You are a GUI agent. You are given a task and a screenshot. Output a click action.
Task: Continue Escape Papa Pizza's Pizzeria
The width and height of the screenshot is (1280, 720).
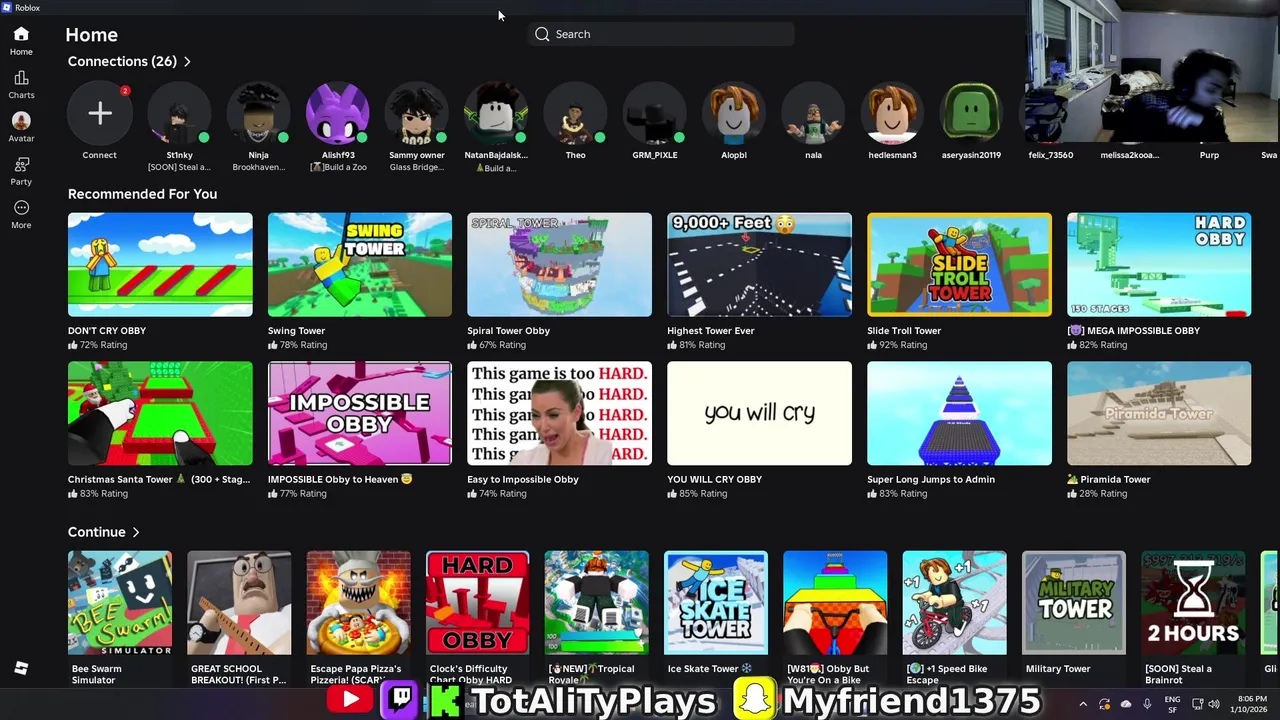point(358,603)
